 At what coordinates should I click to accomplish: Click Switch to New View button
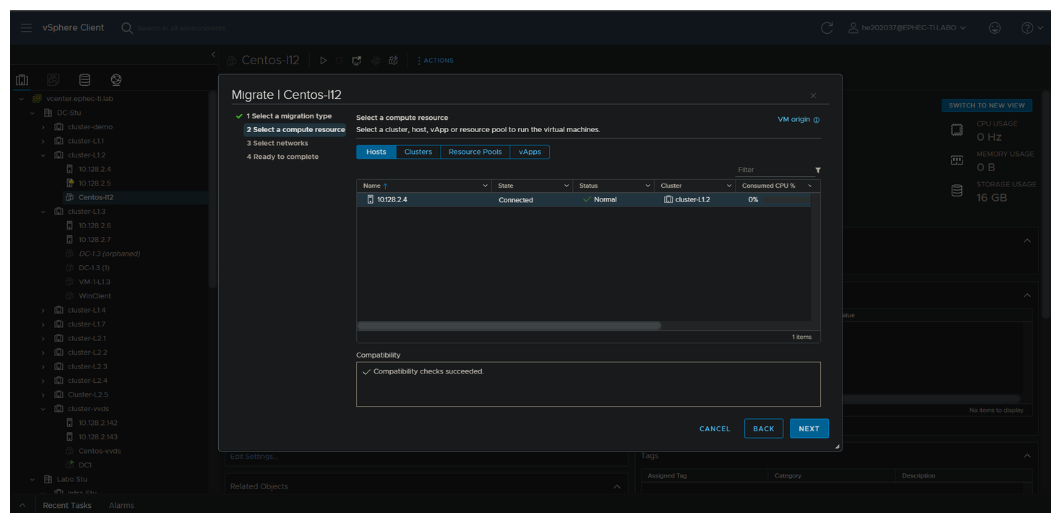(986, 105)
